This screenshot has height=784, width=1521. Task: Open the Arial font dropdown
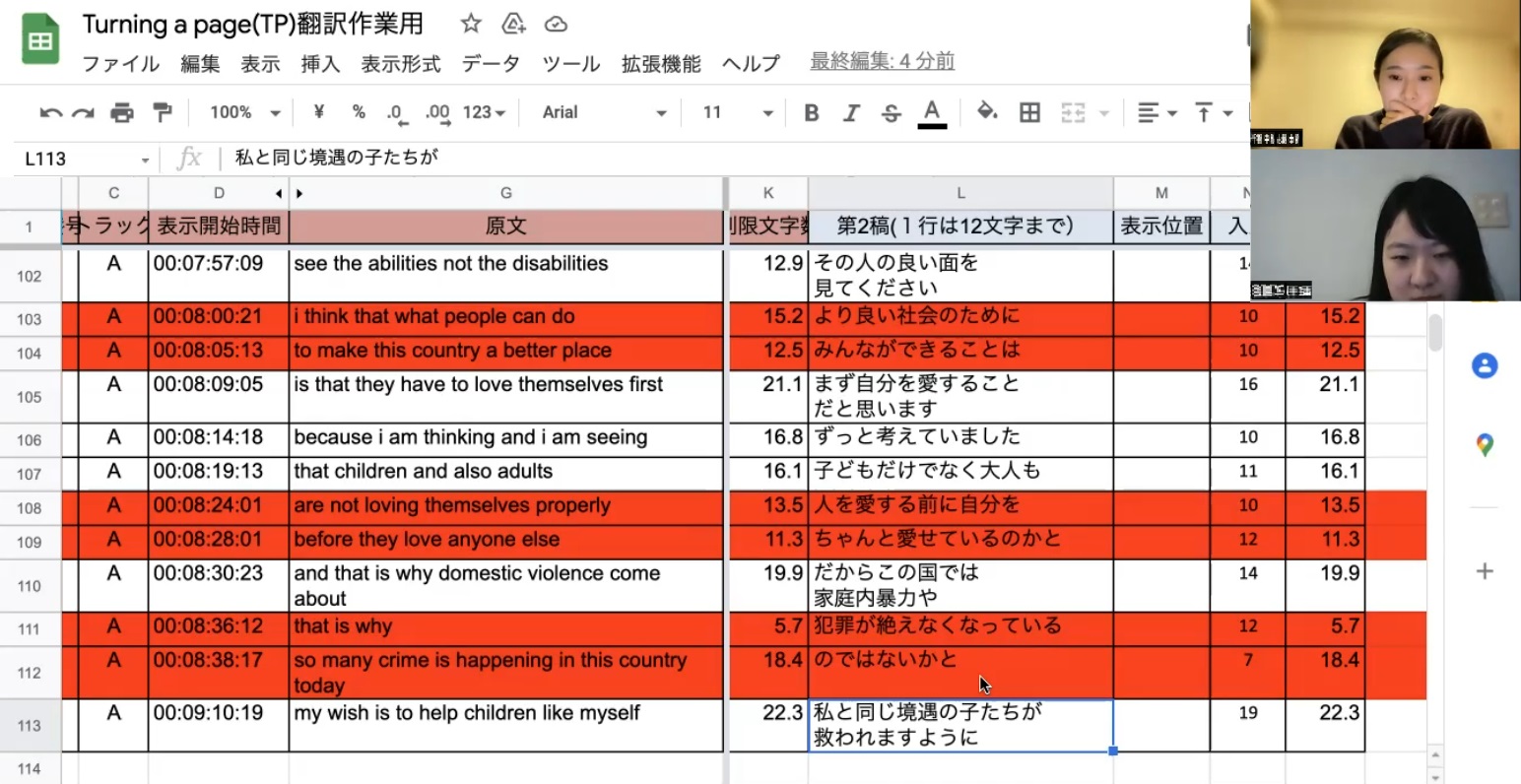[x=603, y=112]
